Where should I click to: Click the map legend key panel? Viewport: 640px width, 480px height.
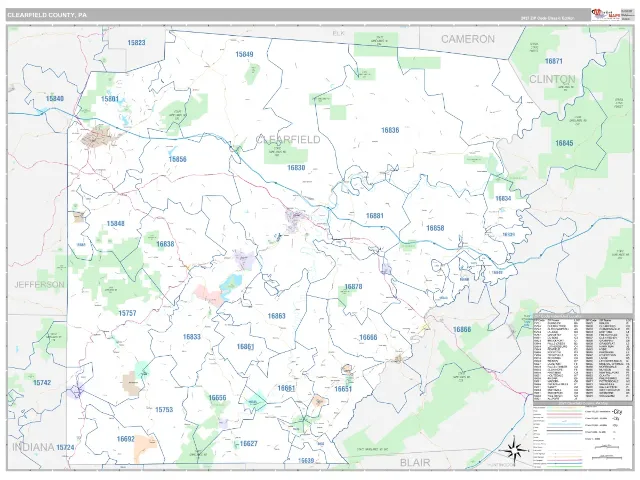tap(583, 436)
